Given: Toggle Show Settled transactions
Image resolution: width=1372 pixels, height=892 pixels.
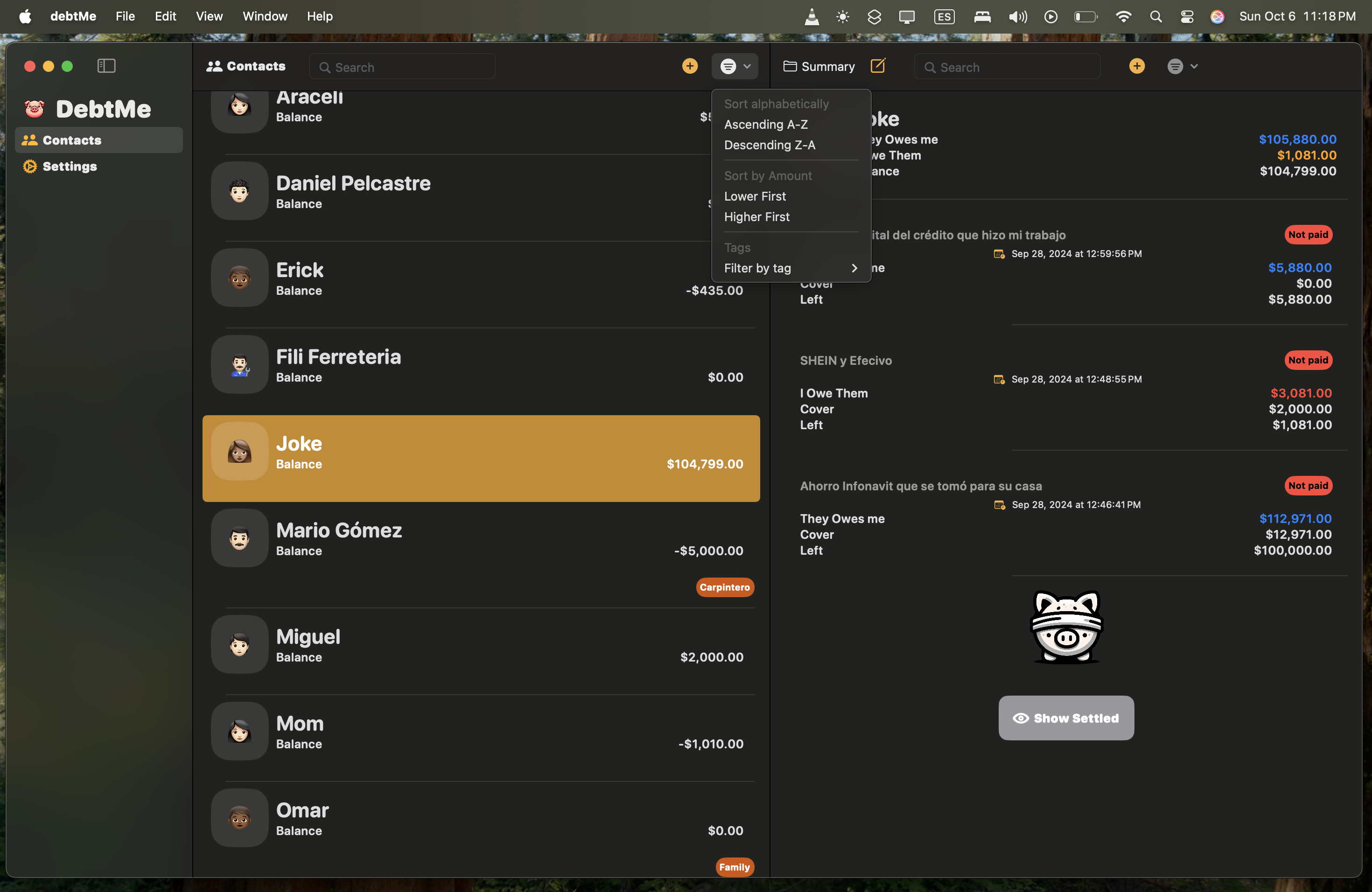Looking at the screenshot, I should 1066,718.
